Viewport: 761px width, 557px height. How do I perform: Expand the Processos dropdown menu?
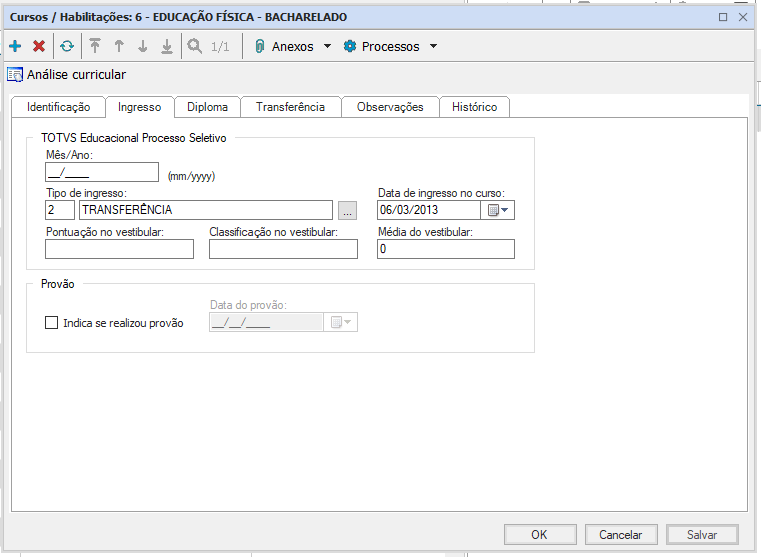pos(390,46)
